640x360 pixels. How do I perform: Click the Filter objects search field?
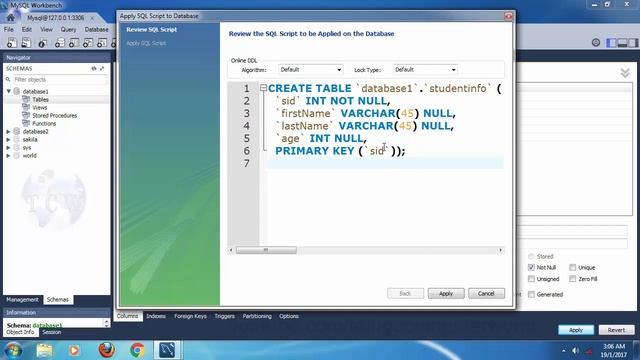60,80
